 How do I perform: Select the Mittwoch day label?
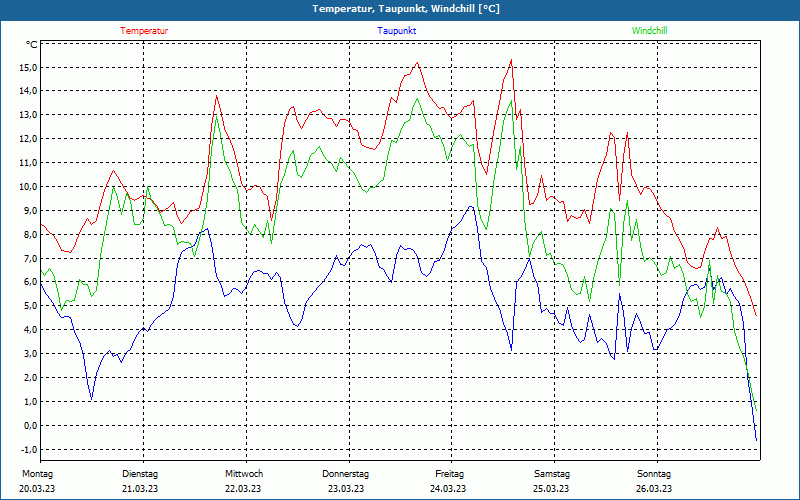244,474
